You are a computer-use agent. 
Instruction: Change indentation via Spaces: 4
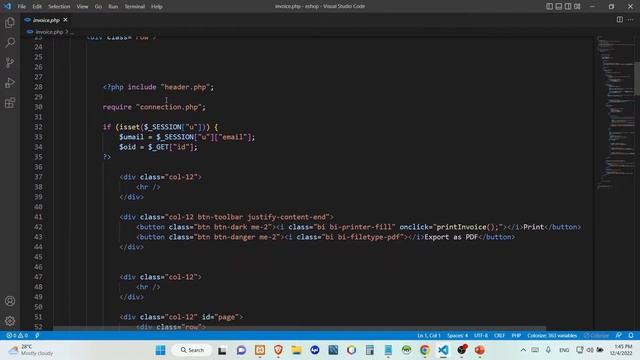coord(458,335)
